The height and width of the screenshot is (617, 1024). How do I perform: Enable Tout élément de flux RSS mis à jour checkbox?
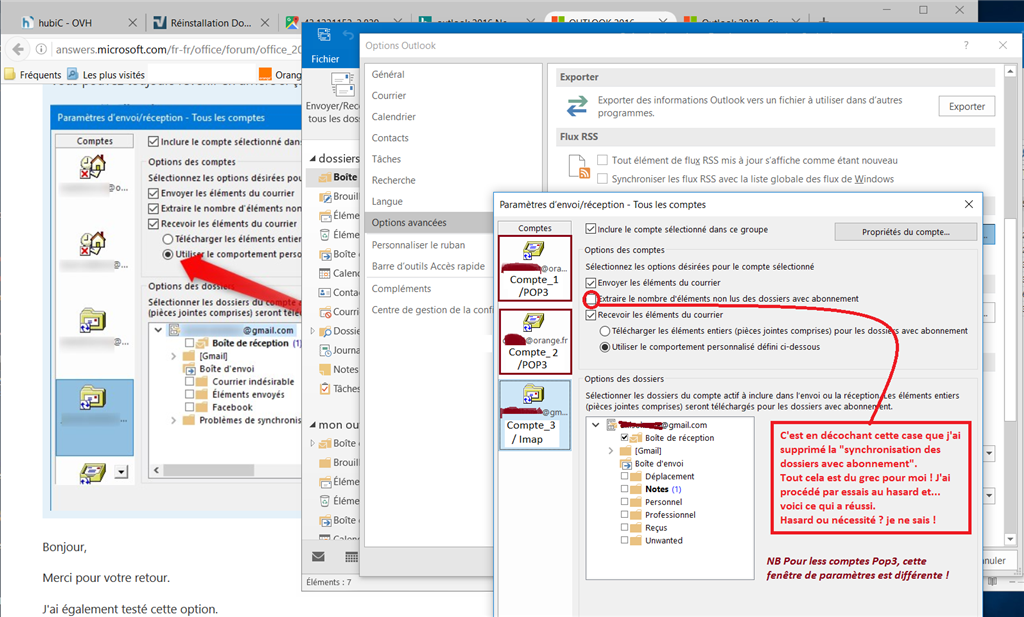click(602, 160)
